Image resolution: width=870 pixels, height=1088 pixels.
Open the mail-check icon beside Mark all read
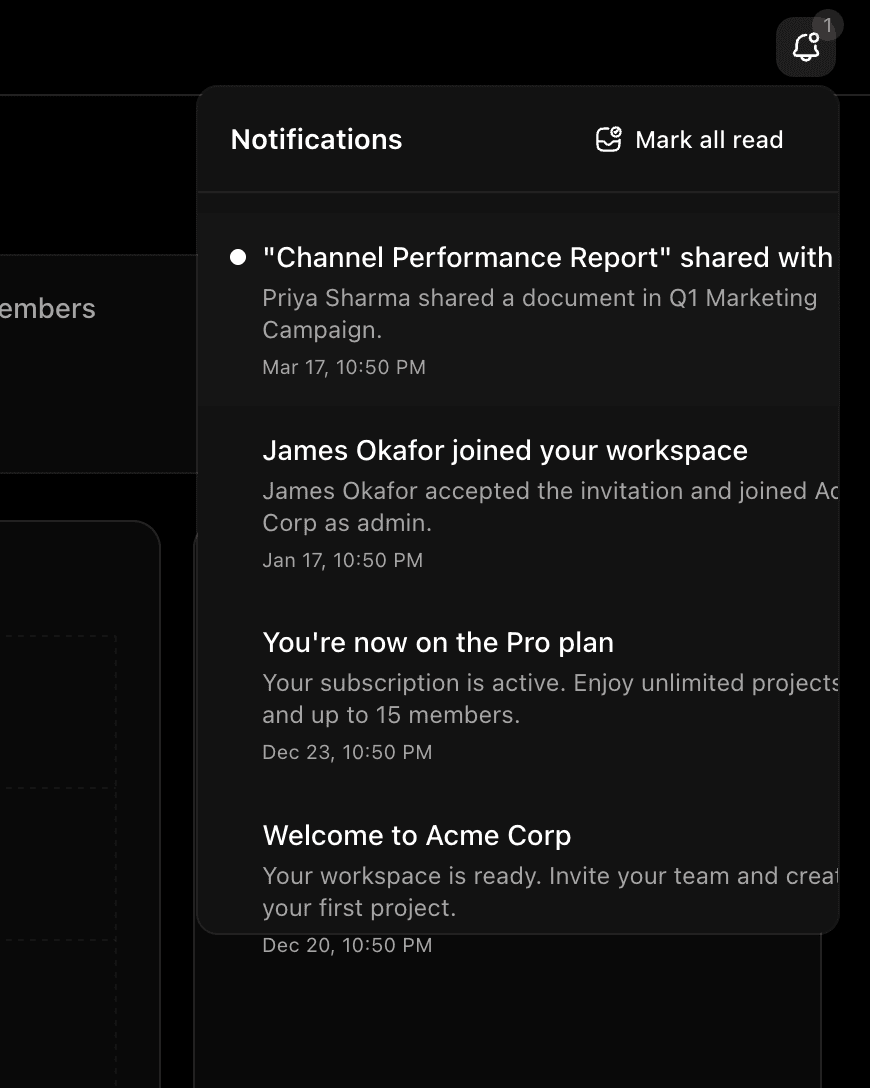[610, 140]
